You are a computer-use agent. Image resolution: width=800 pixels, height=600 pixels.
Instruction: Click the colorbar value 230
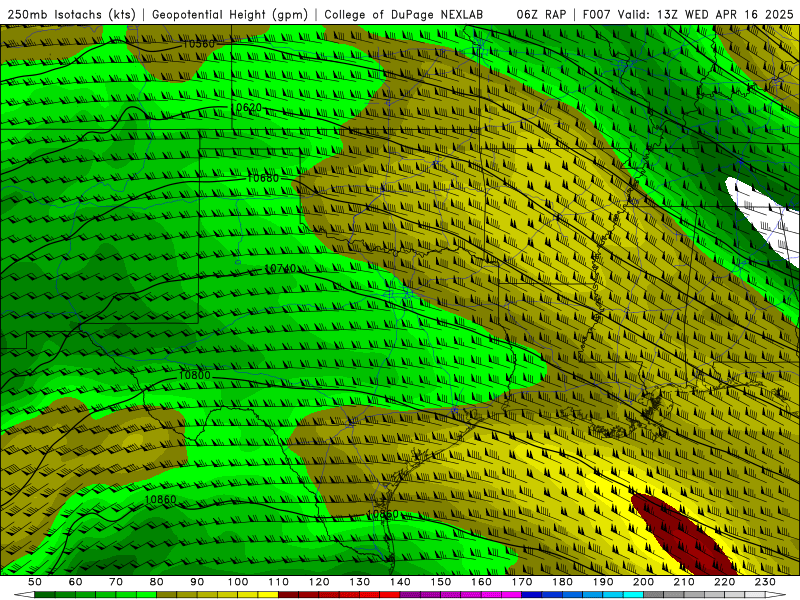click(x=765, y=582)
